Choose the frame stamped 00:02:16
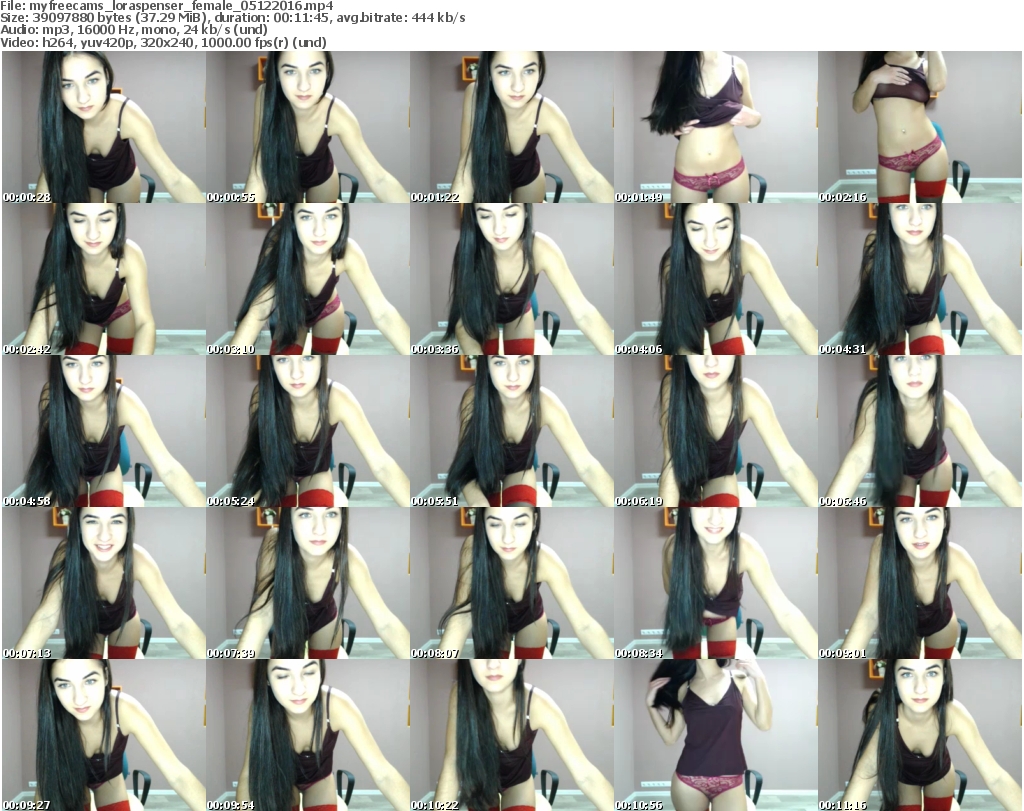The height and width of the screenshot is (811, 1024). coord(919,128)
